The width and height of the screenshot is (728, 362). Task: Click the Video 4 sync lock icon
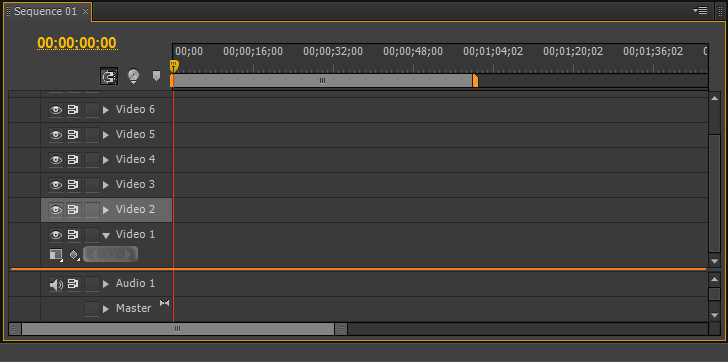pyautogui.click(x=73, y=160)
